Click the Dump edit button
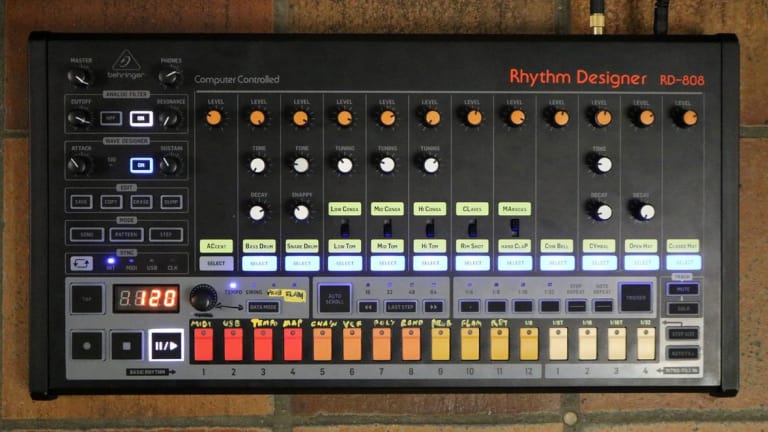 click(171, 202)
